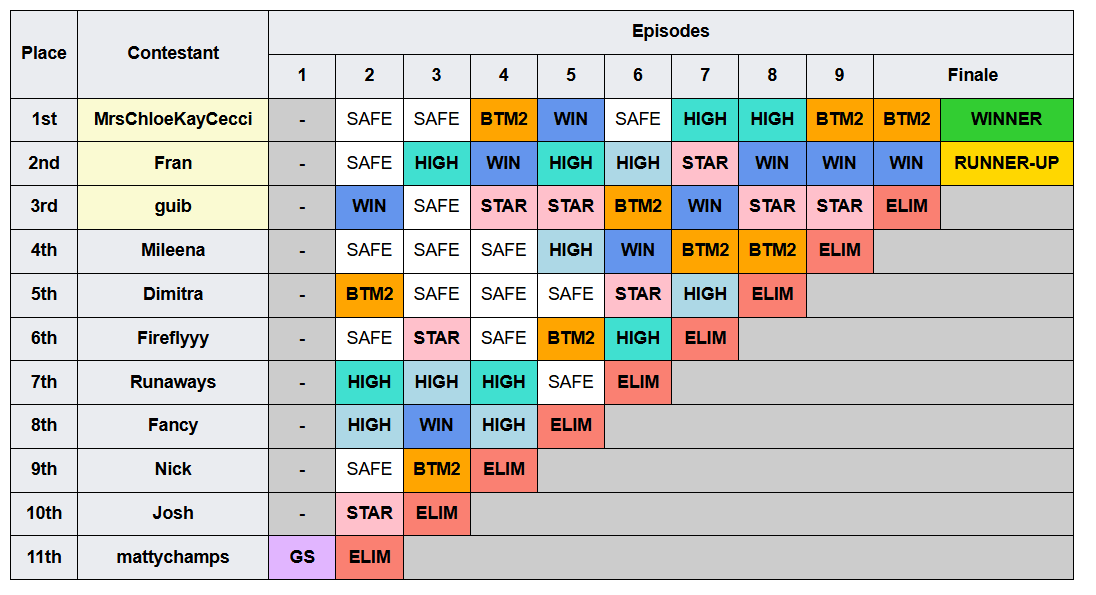Click Fireflyyy's STAR cell in episode 3
This screenshot has width=1096, height=595.
tap(436, 339)
